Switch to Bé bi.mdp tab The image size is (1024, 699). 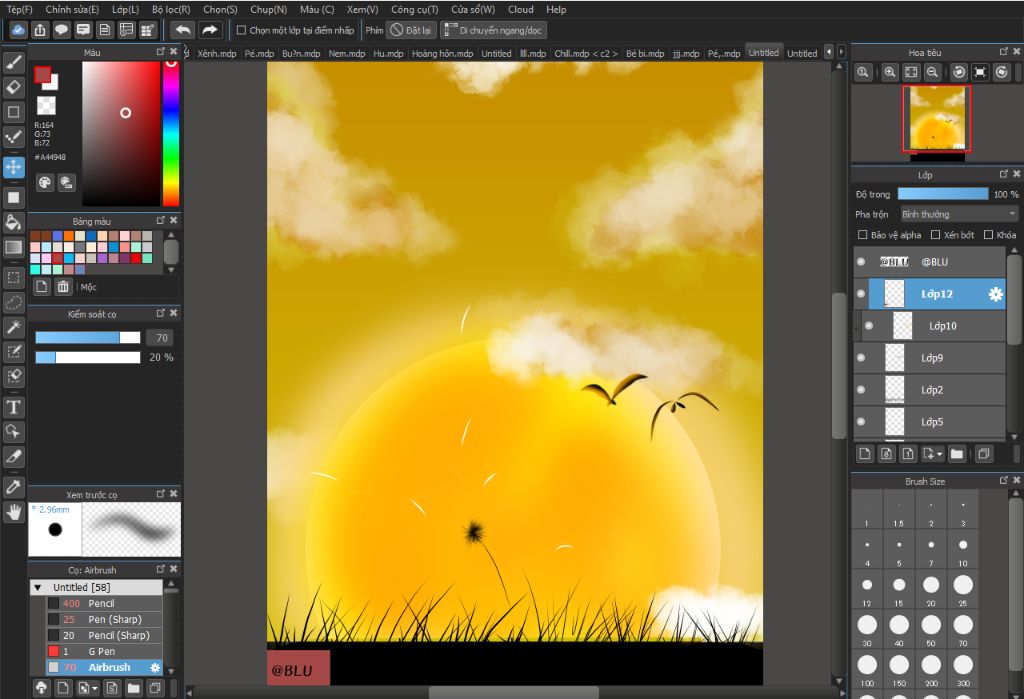pyautogui.click(x=645, y=54)
